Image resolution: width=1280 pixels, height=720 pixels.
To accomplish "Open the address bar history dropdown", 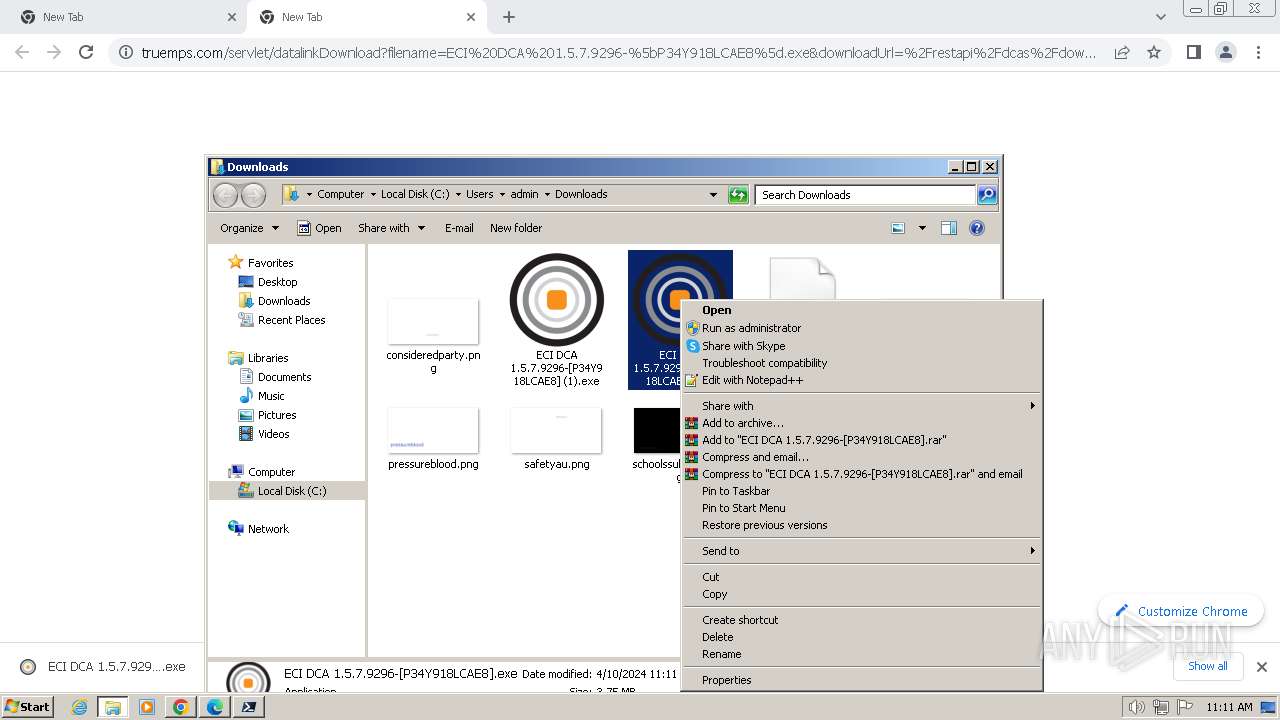I will coord(713,195).
